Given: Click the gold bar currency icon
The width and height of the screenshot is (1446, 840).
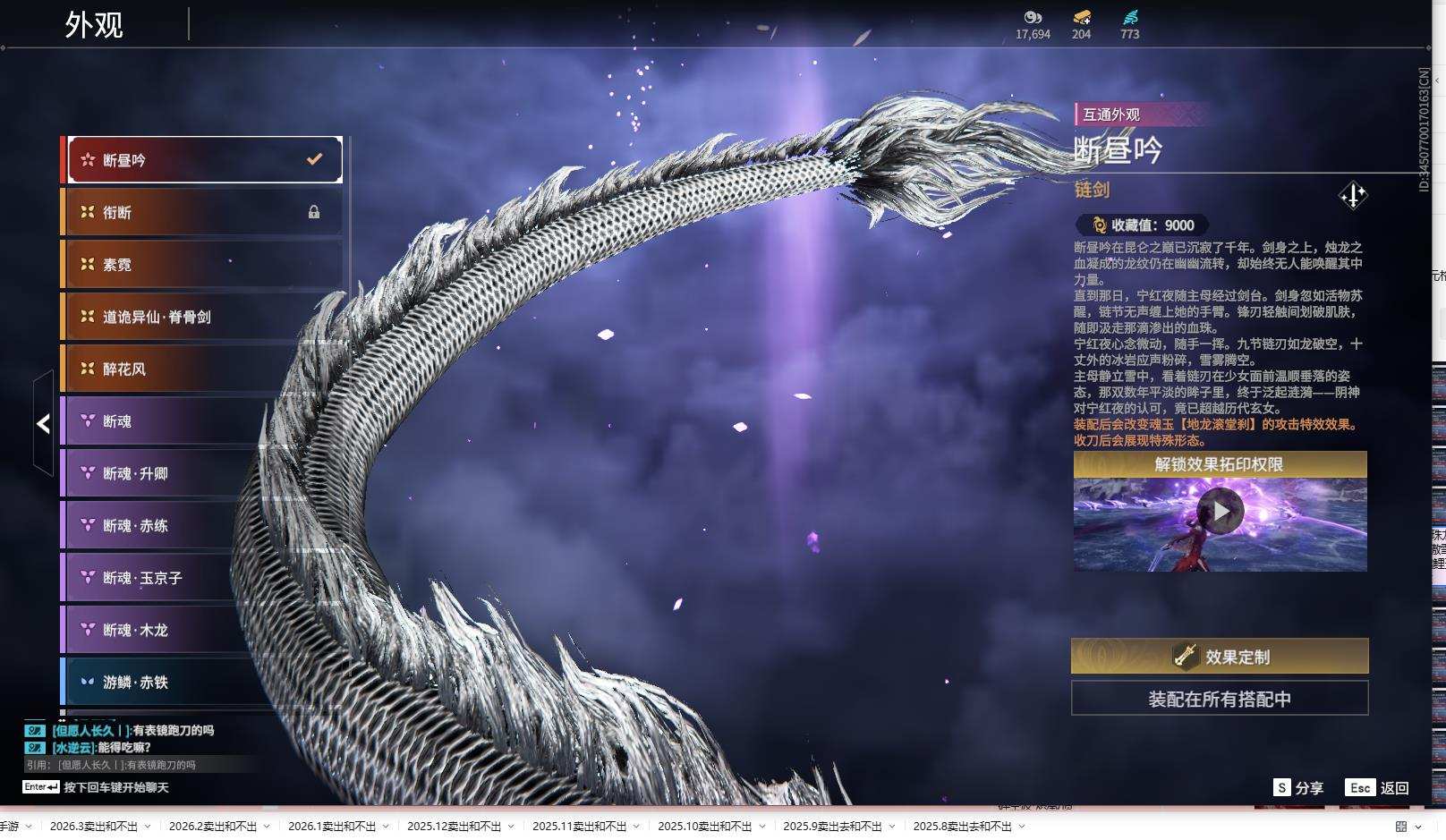Looking at the screenshot, I should 1082,17.
